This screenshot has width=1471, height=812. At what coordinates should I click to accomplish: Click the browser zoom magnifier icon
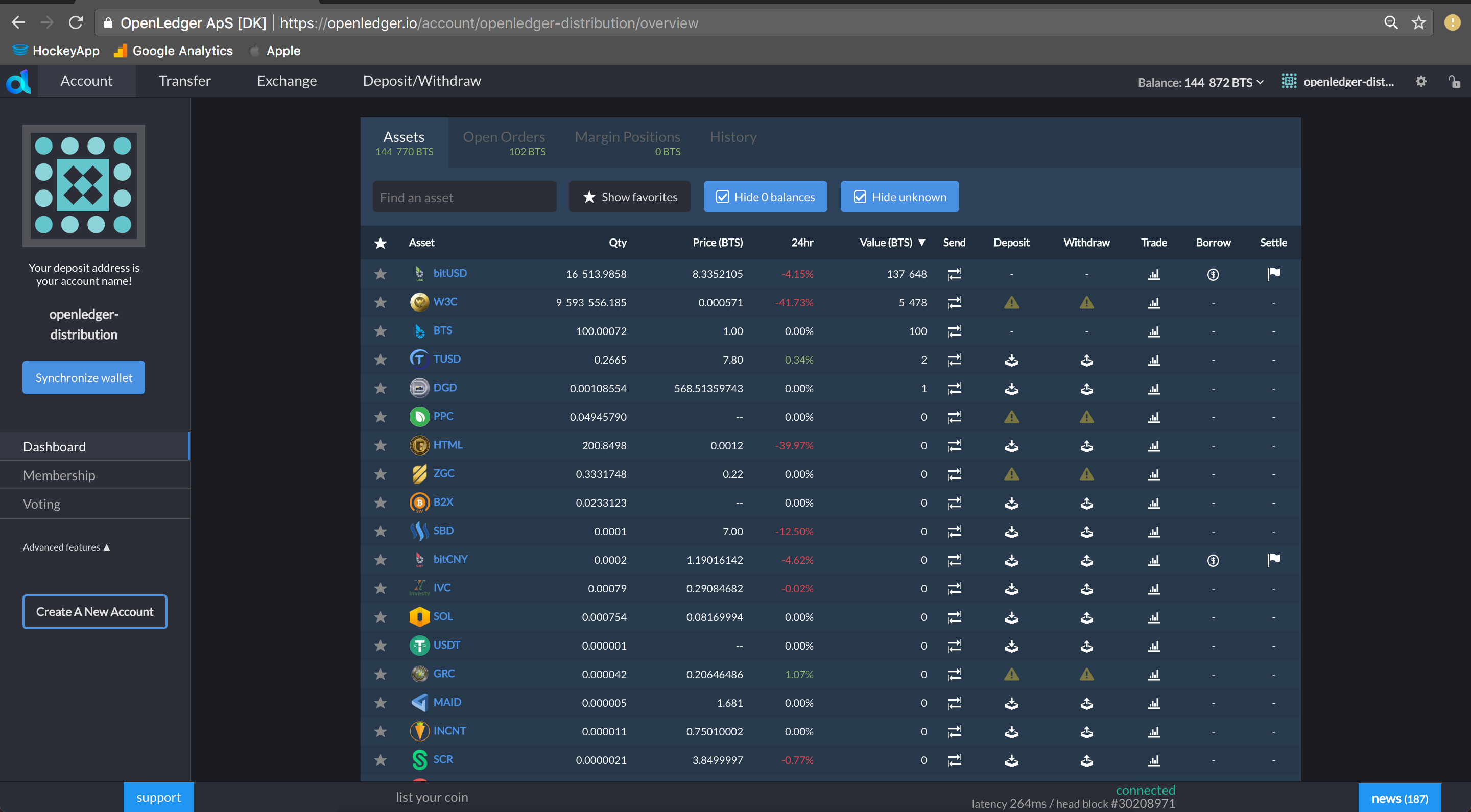coord(1391,23)
